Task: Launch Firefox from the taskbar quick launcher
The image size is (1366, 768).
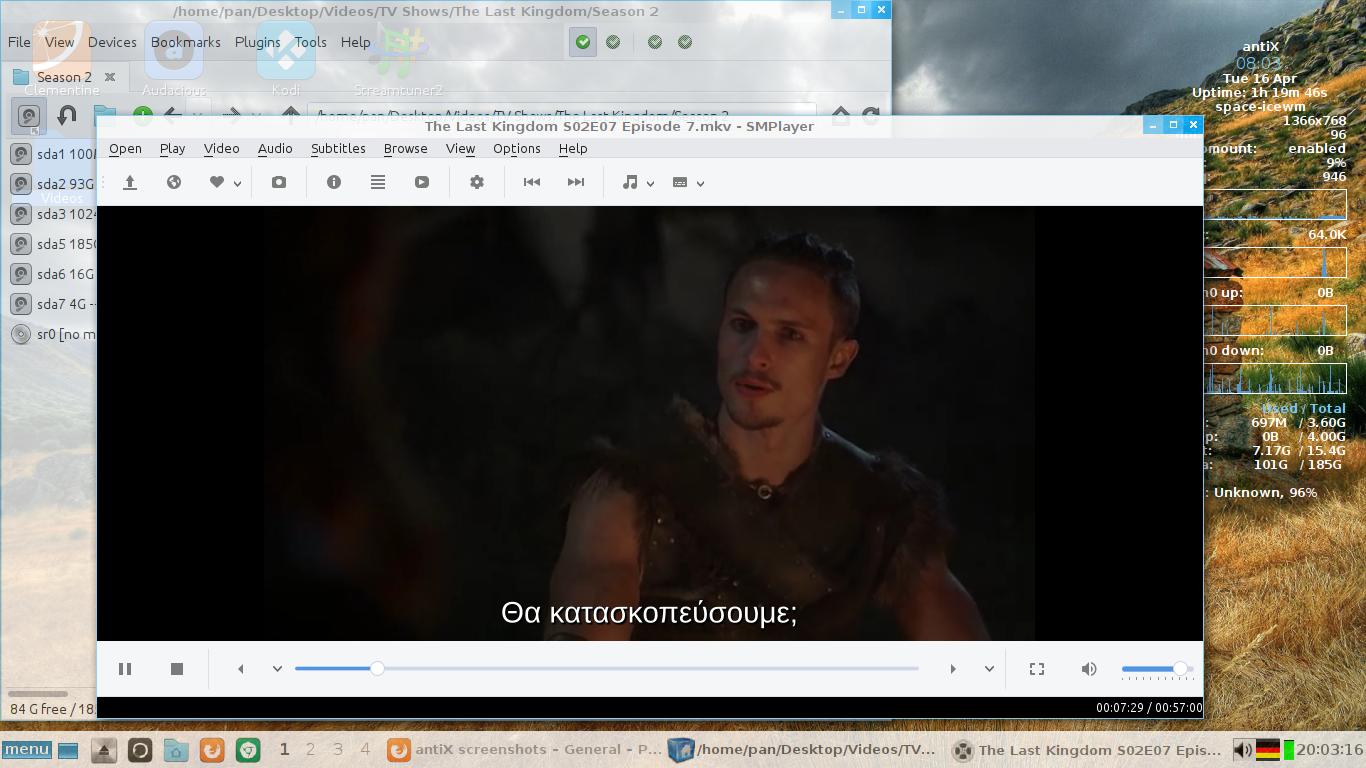Action: click(x=212, y=750)
